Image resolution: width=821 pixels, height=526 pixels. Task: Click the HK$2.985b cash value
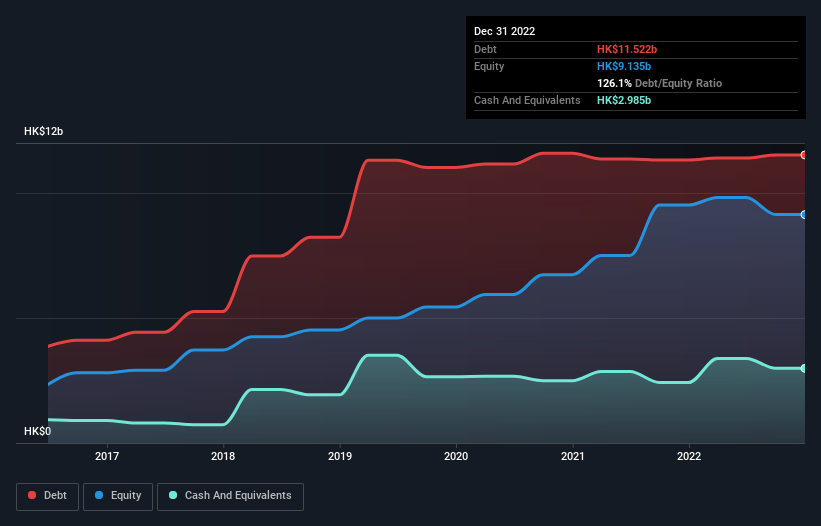coord(624,100)
